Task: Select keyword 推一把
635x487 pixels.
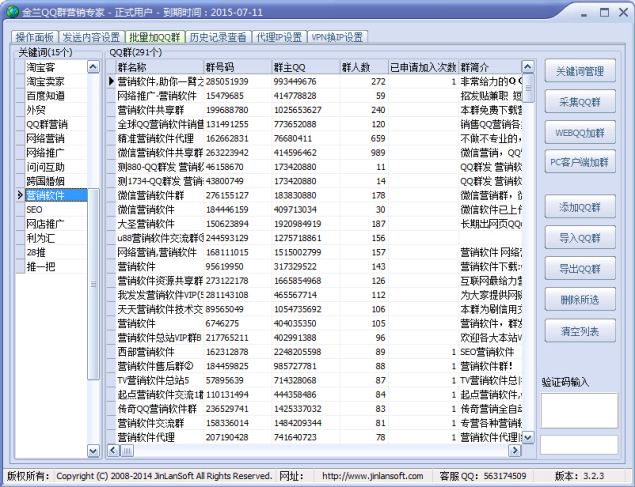Action: [x=56, y=266]
